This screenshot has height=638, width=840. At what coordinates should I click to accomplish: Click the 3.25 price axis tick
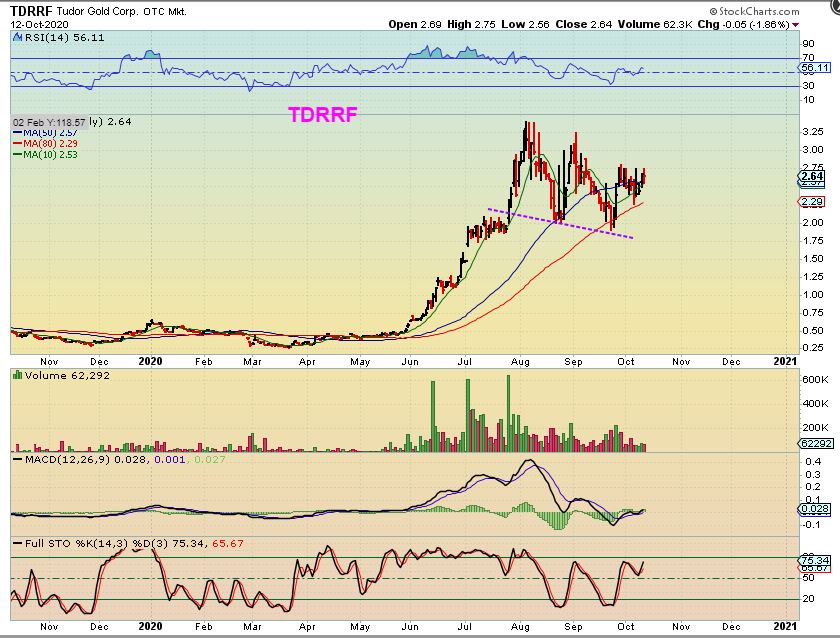pos(813,132)
